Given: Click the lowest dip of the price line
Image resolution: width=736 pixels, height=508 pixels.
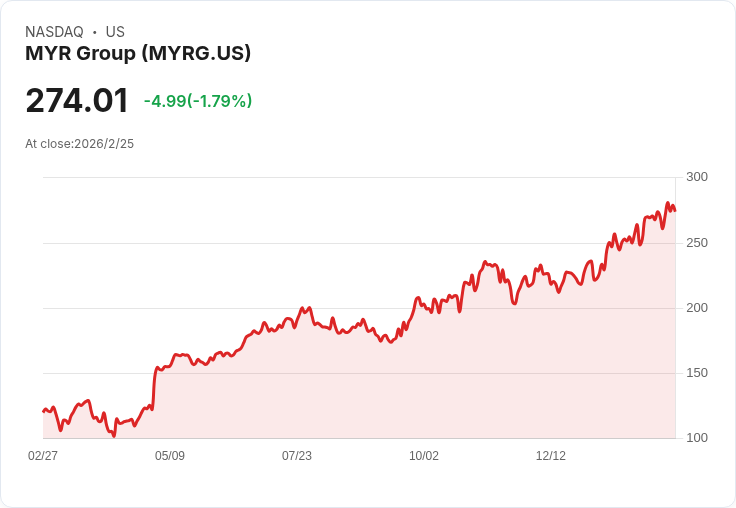Looking at the screenshot, I should [114, 436].
